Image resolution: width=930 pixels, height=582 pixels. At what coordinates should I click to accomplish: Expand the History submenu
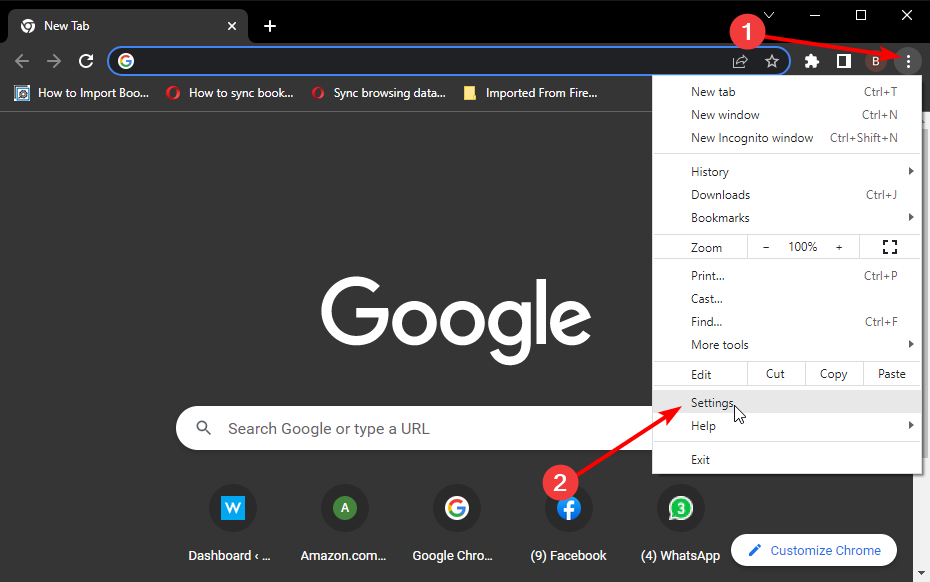787,172
